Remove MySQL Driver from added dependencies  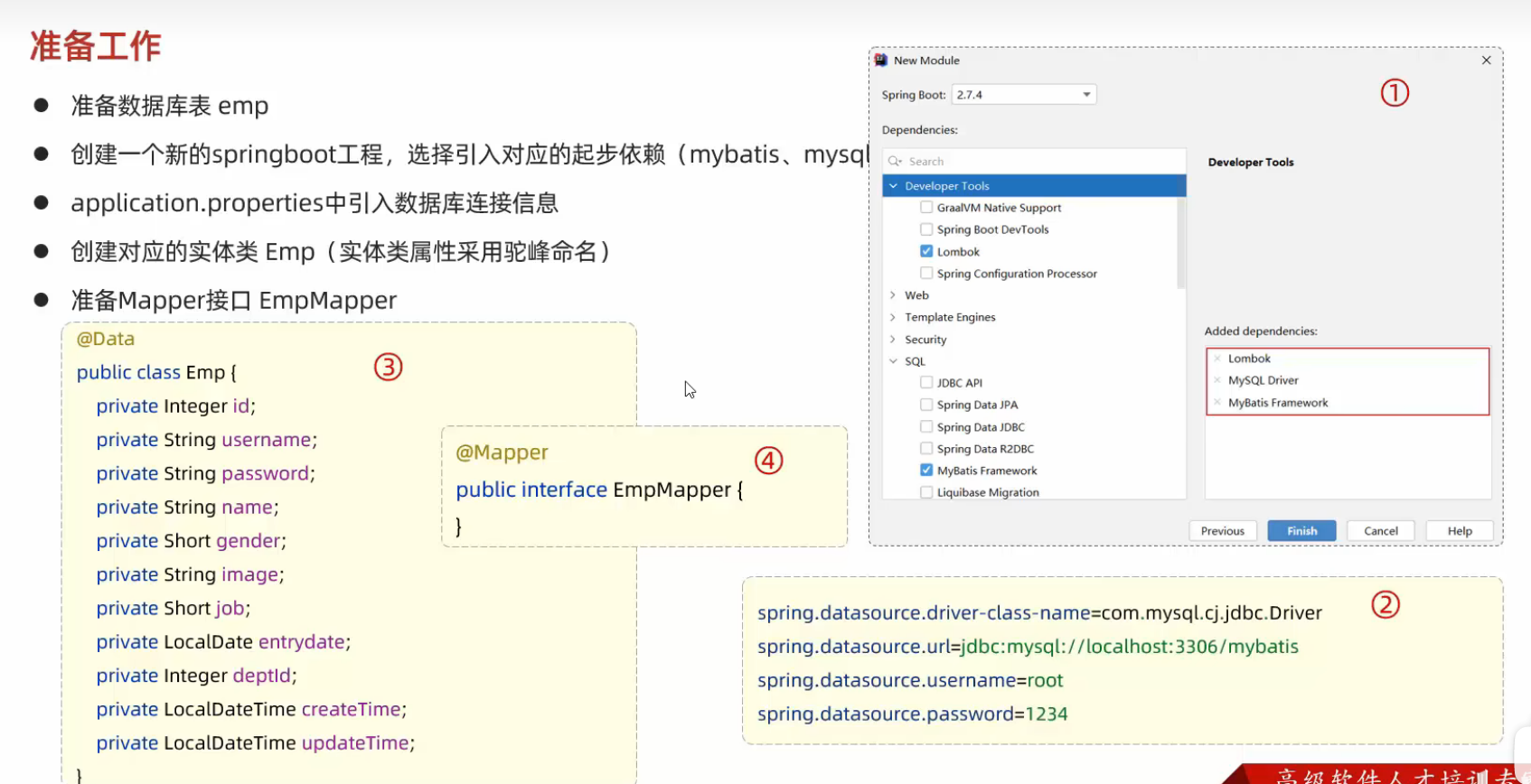pyautogui.click(x=1217, y=380)
